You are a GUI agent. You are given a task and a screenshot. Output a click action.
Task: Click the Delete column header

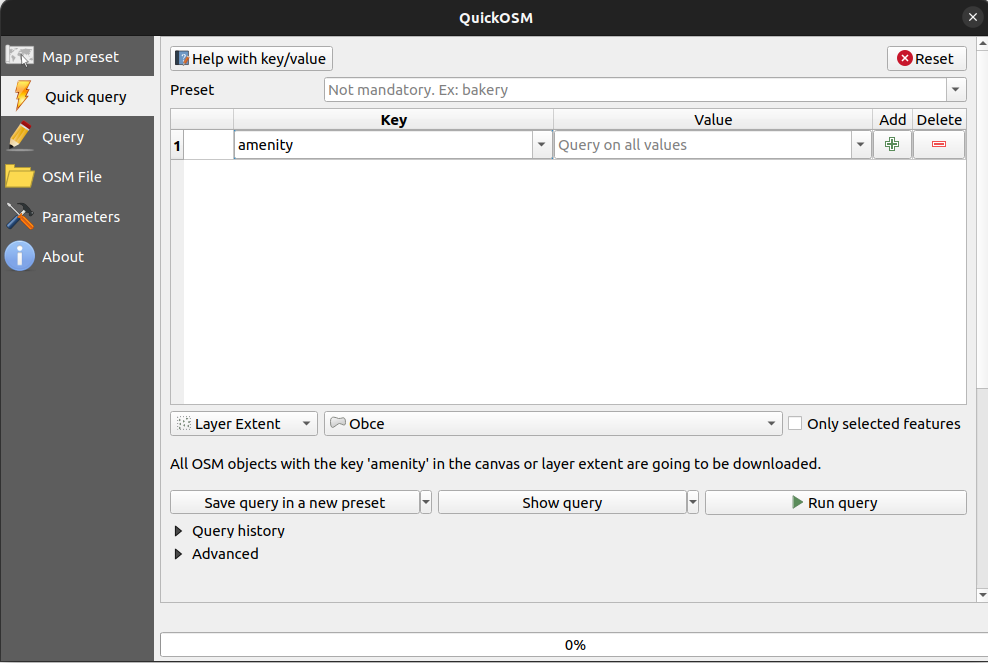click(939, 120)
